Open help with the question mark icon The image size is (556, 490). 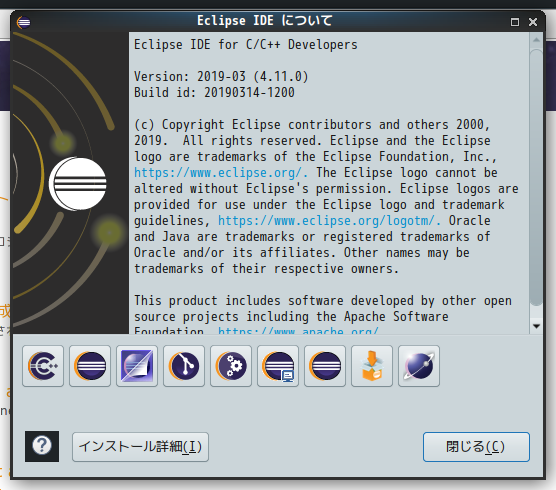(x=42, y=446)
